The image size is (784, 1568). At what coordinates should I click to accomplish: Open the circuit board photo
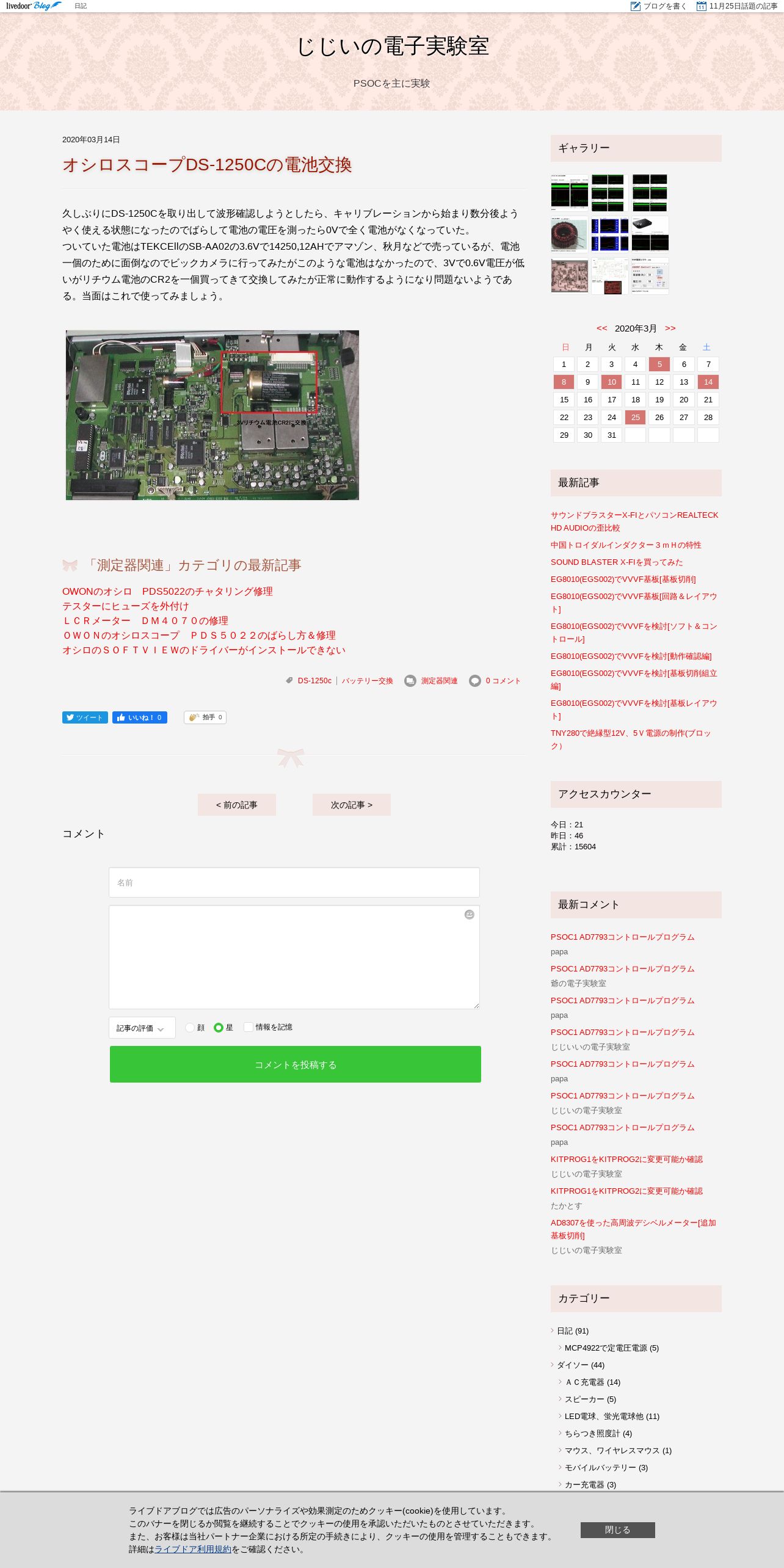click(x=212, y=415)
